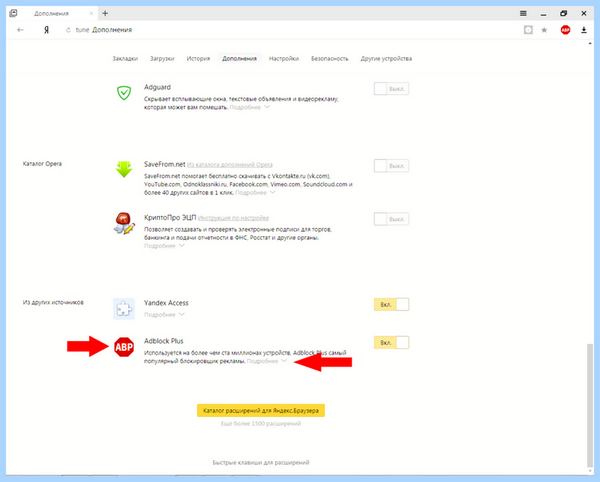Image resolution: width=600 pixels, height=482 pixels.
Task: Expand Подробнее under Adguard
Action: 249,107
